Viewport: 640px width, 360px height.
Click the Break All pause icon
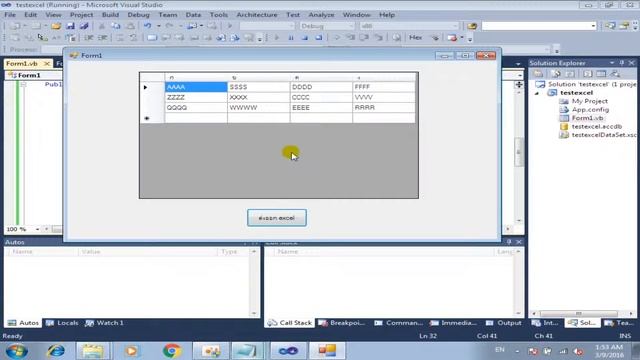coord(291,38)
